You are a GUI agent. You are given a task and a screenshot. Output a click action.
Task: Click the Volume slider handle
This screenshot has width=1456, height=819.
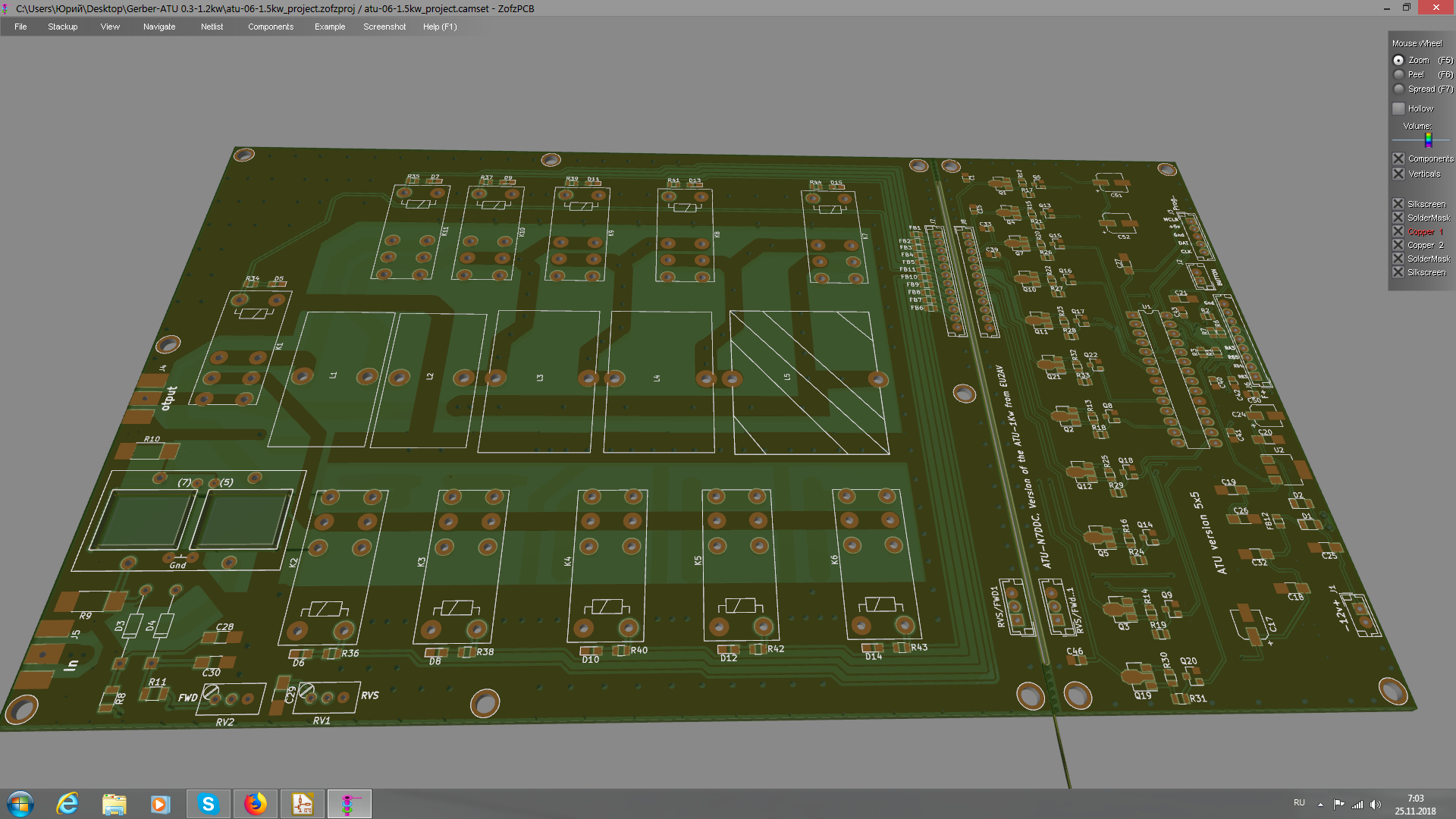(x=1428, y=140)
